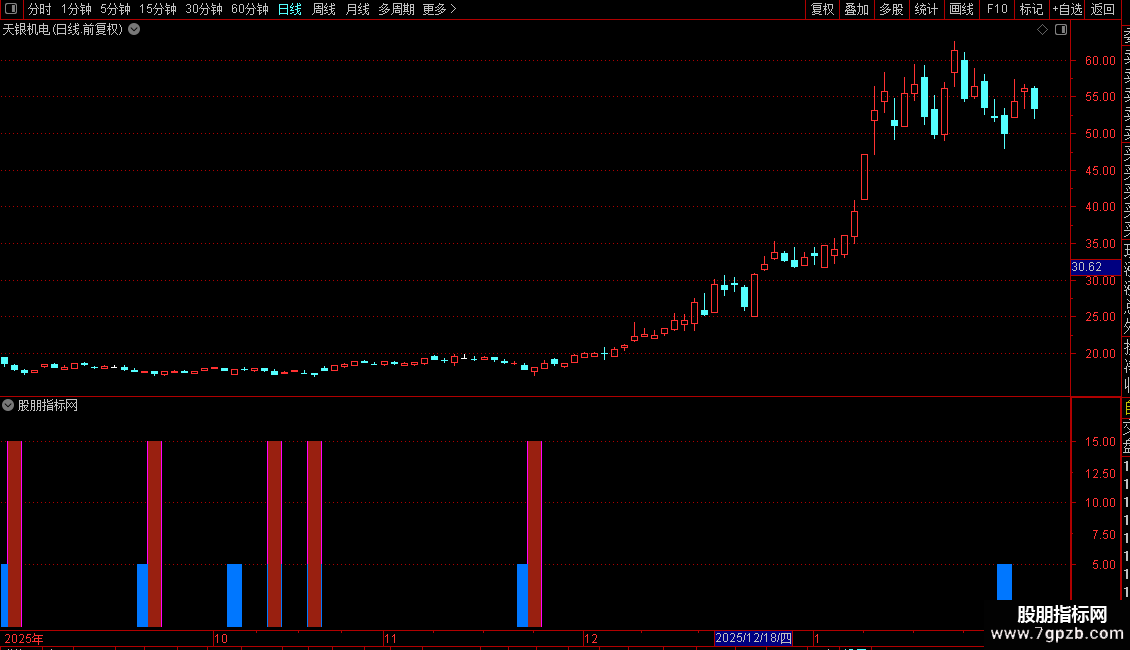Image resolution: width=1130 pixels, height=650 pixels.
Task: Click the diamond icon in chart corner
Action: tap(1042, 30)
